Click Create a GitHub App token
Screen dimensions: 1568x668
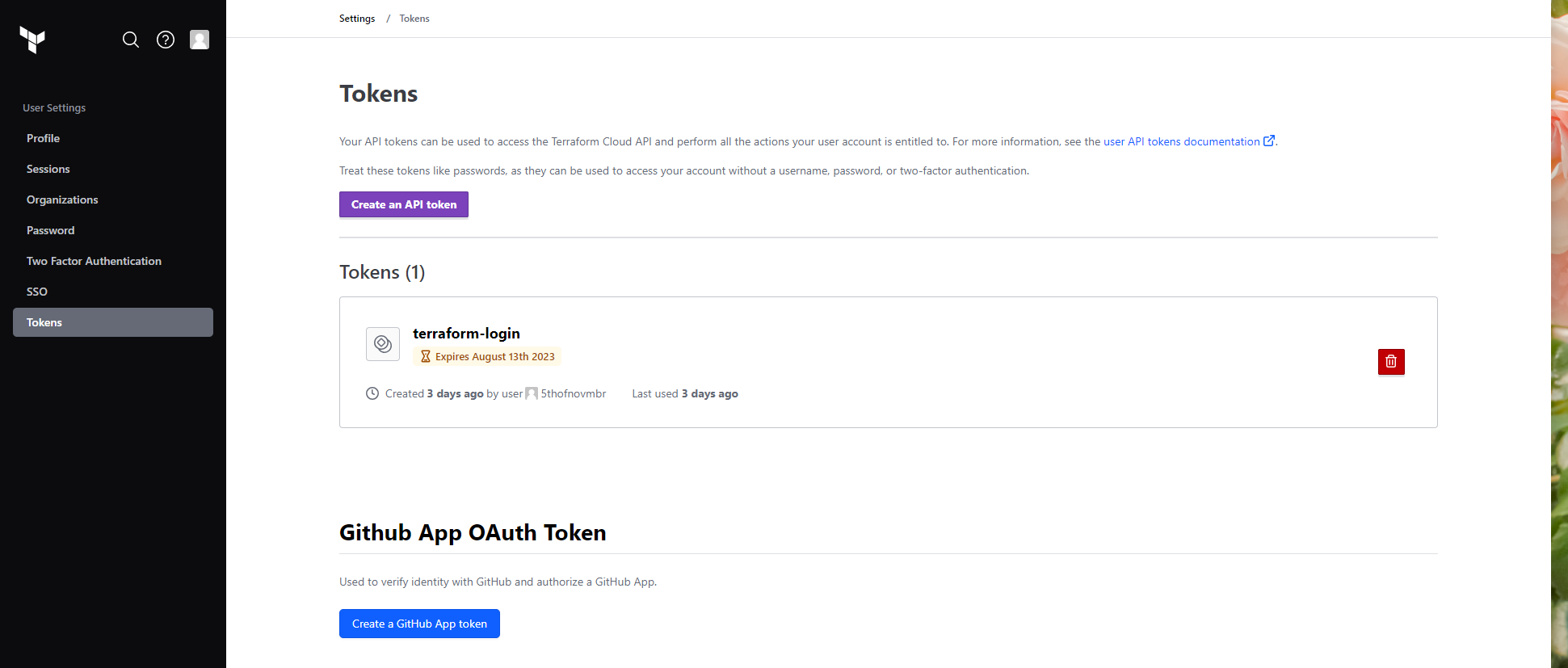click(x=418, y=623)
